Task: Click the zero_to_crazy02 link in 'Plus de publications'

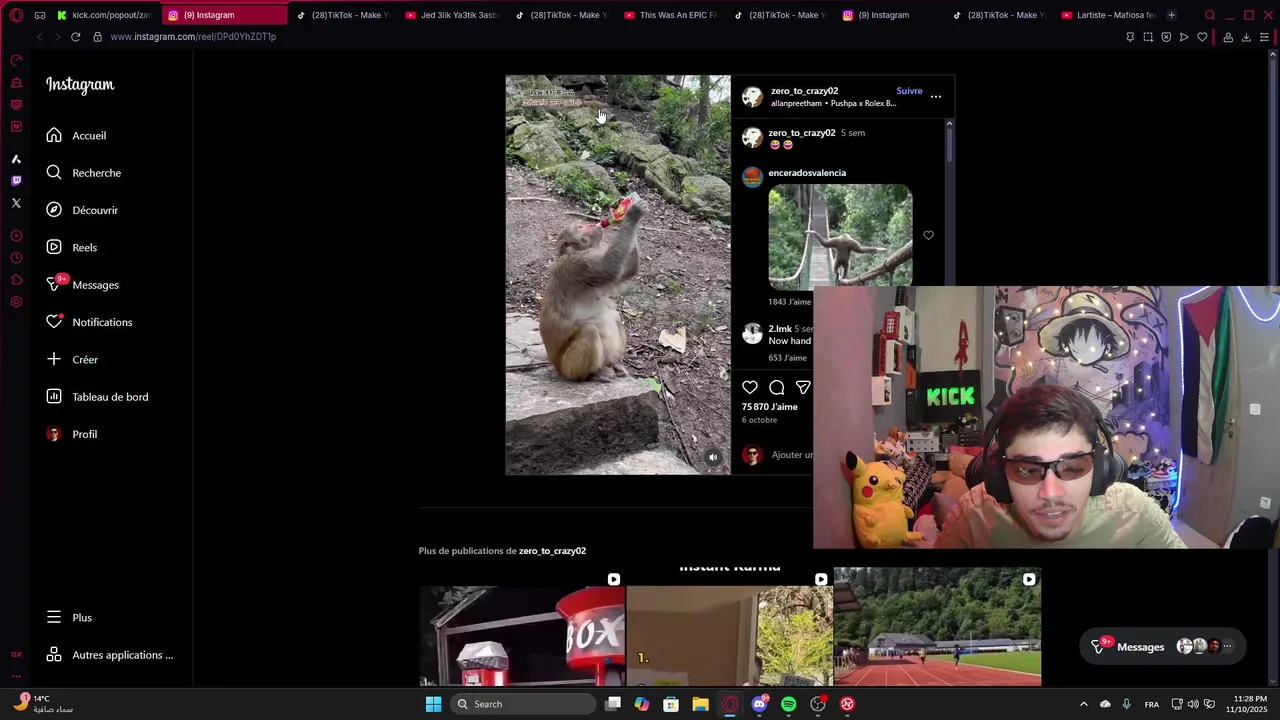Action: (x=552, y=551)
